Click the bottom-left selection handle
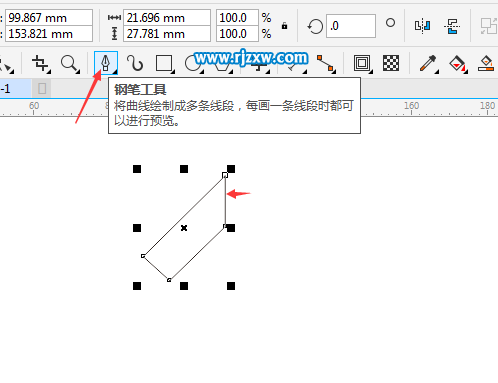498x383 pixels. point(137,286)
